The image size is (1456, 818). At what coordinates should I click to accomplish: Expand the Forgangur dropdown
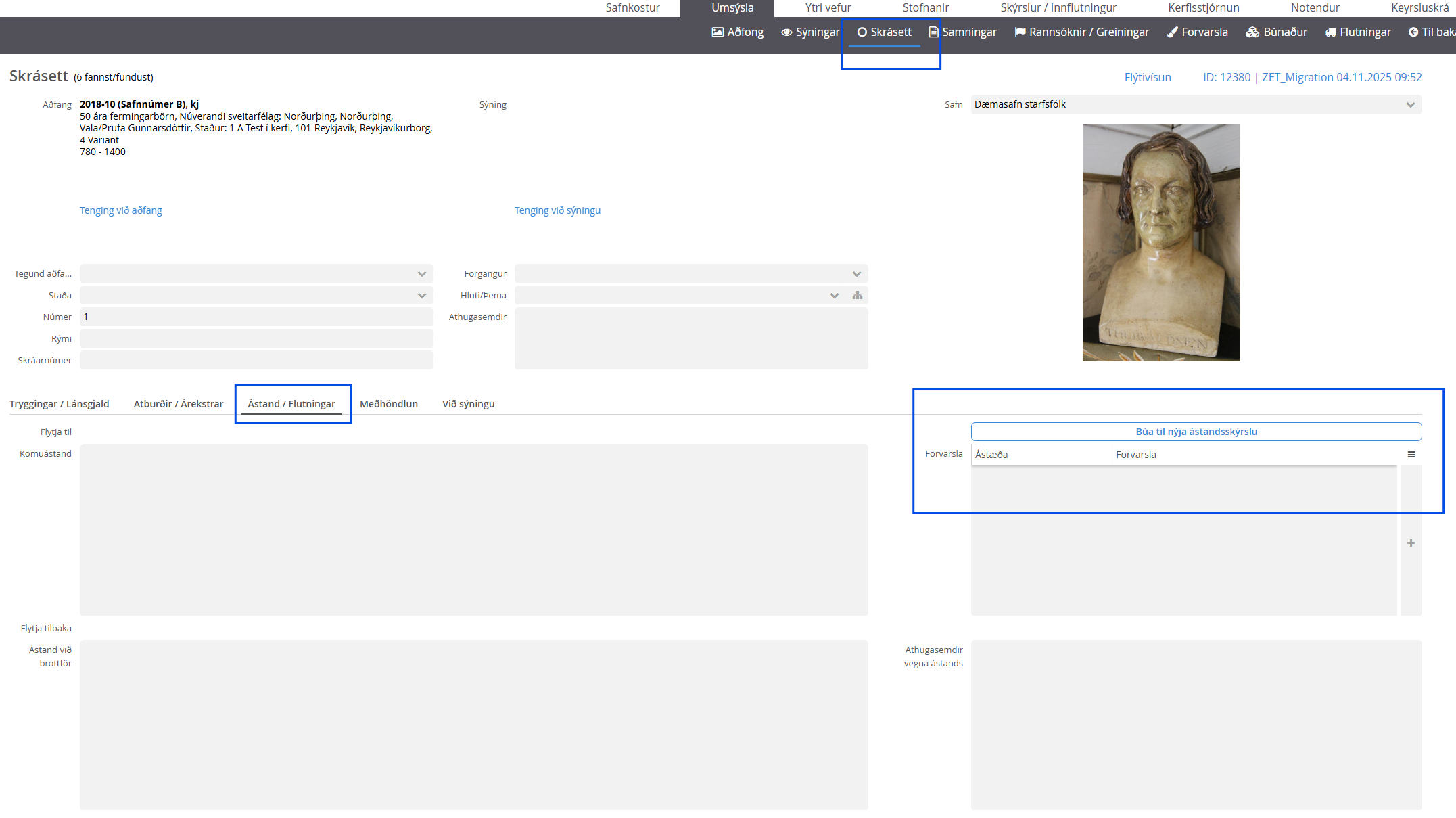(x=856, y=274)
